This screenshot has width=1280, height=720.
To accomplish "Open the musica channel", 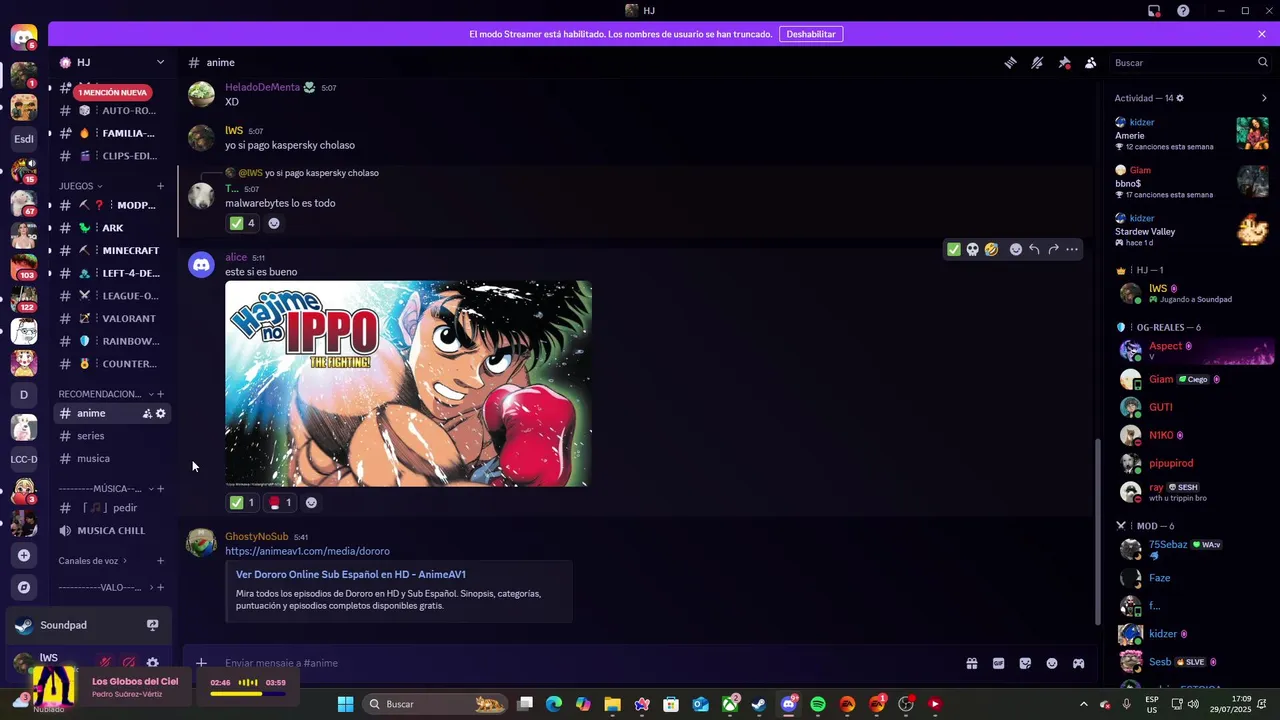I will tap(111, 458).
